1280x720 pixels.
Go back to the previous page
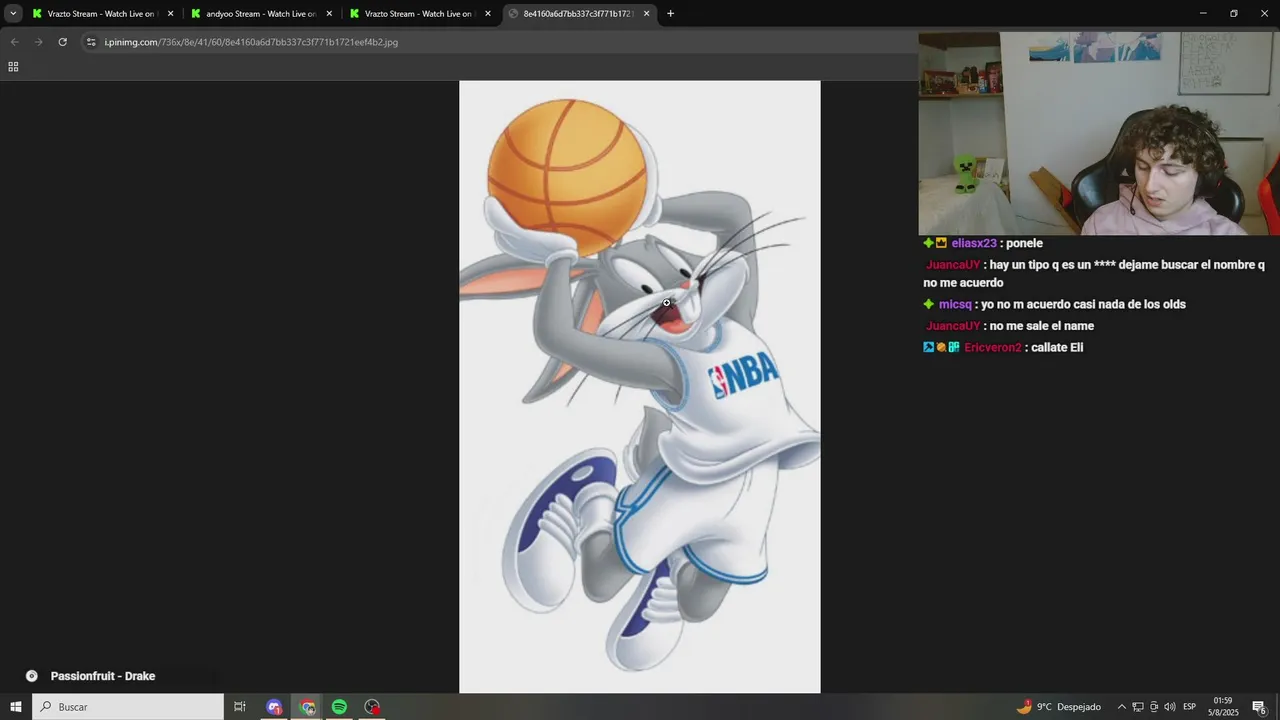click(14, 42)
